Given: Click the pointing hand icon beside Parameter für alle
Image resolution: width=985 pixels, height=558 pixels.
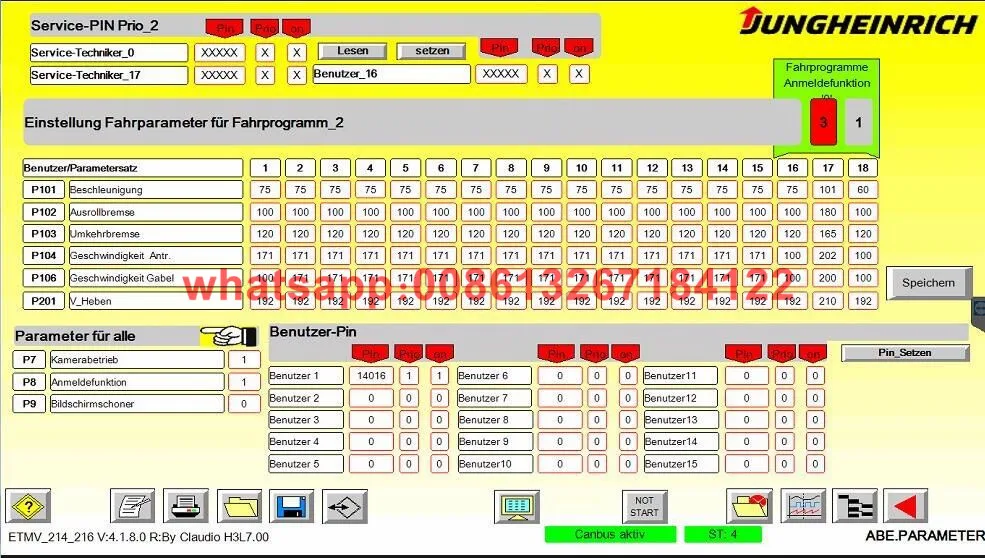Looking at the screenshot, I should tap(230, 336).
